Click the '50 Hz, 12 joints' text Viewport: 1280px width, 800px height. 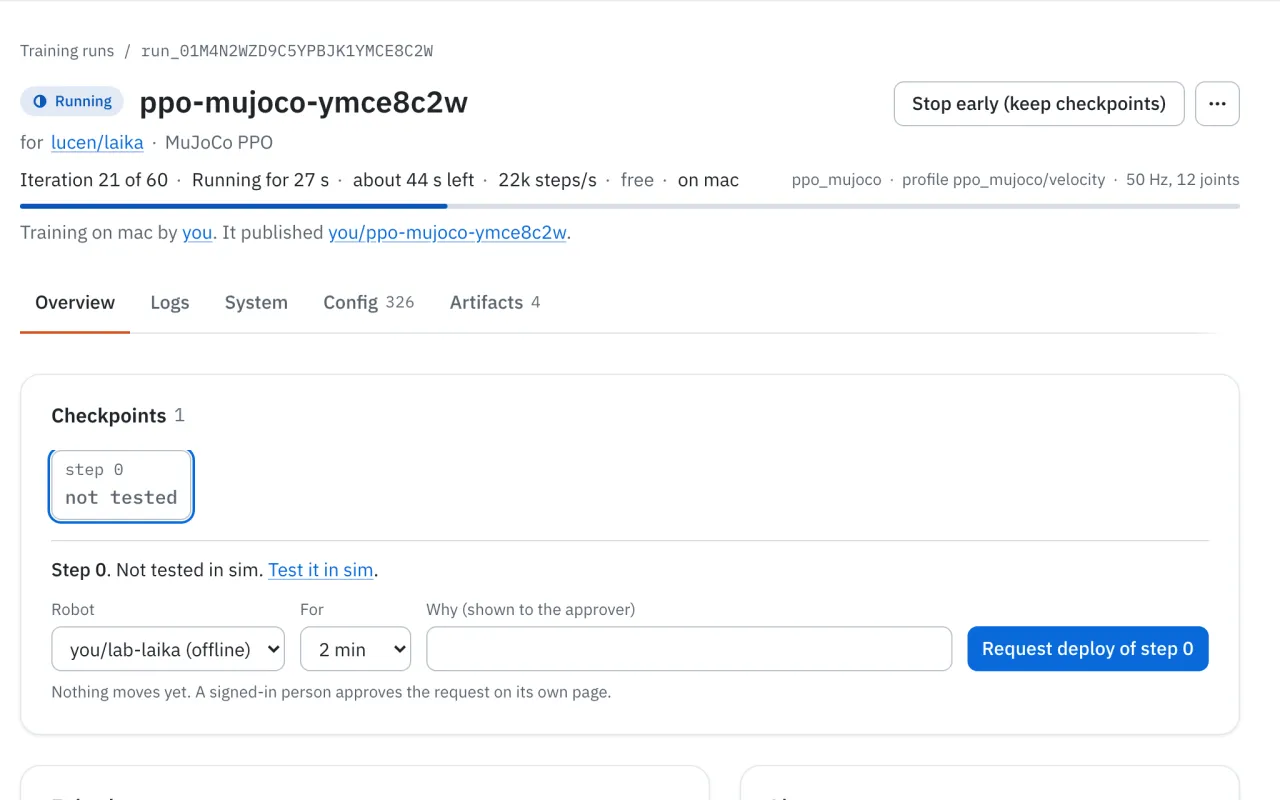point(1183,180)
